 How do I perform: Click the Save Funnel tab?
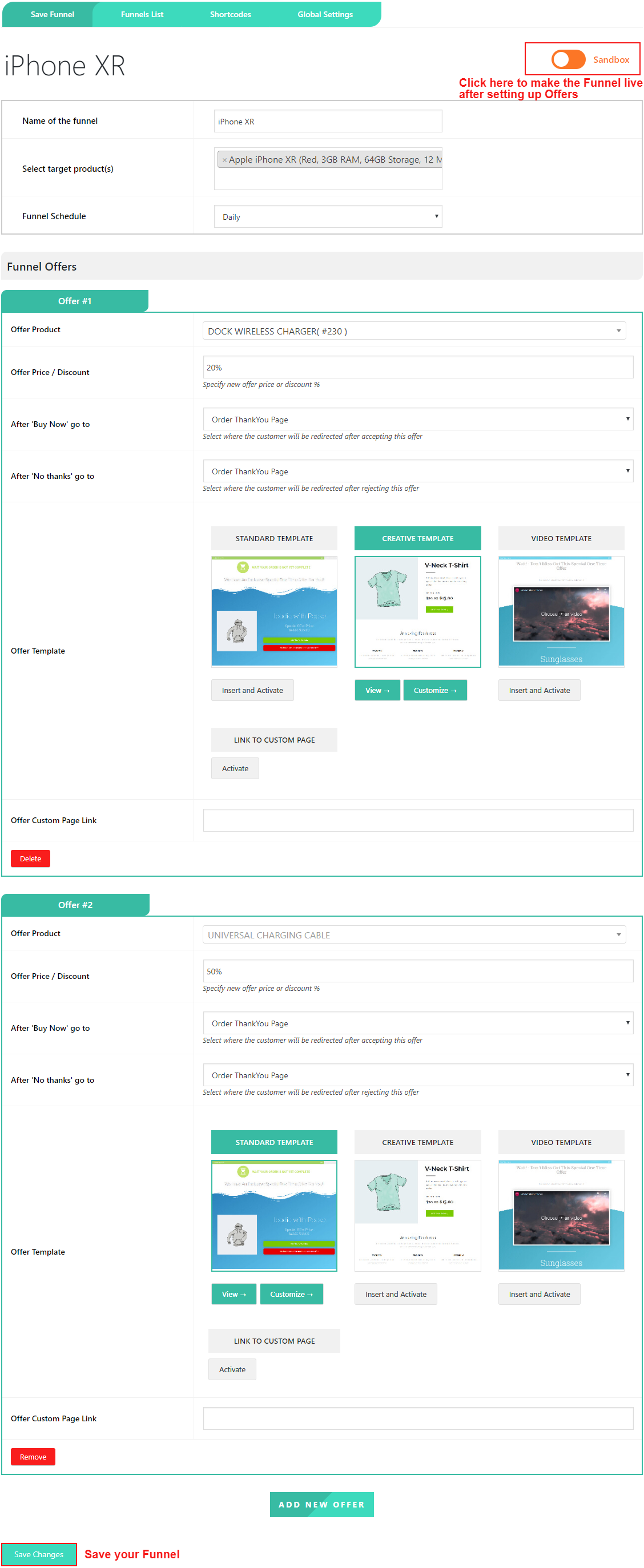(x=52, y=14)
